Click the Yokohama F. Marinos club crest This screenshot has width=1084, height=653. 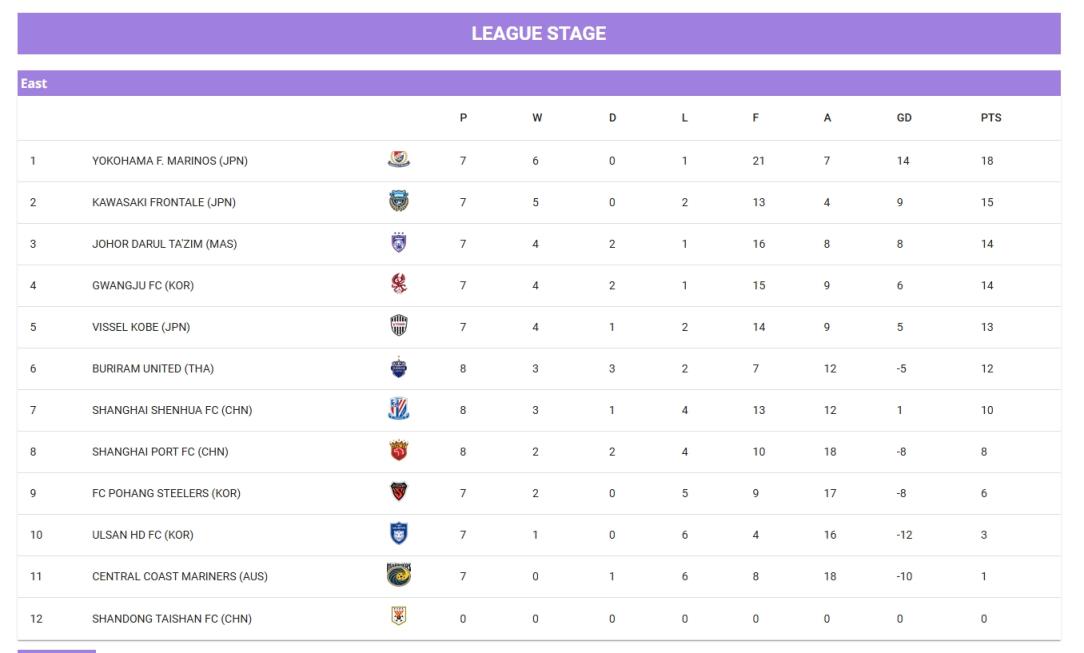coord(398,160)
